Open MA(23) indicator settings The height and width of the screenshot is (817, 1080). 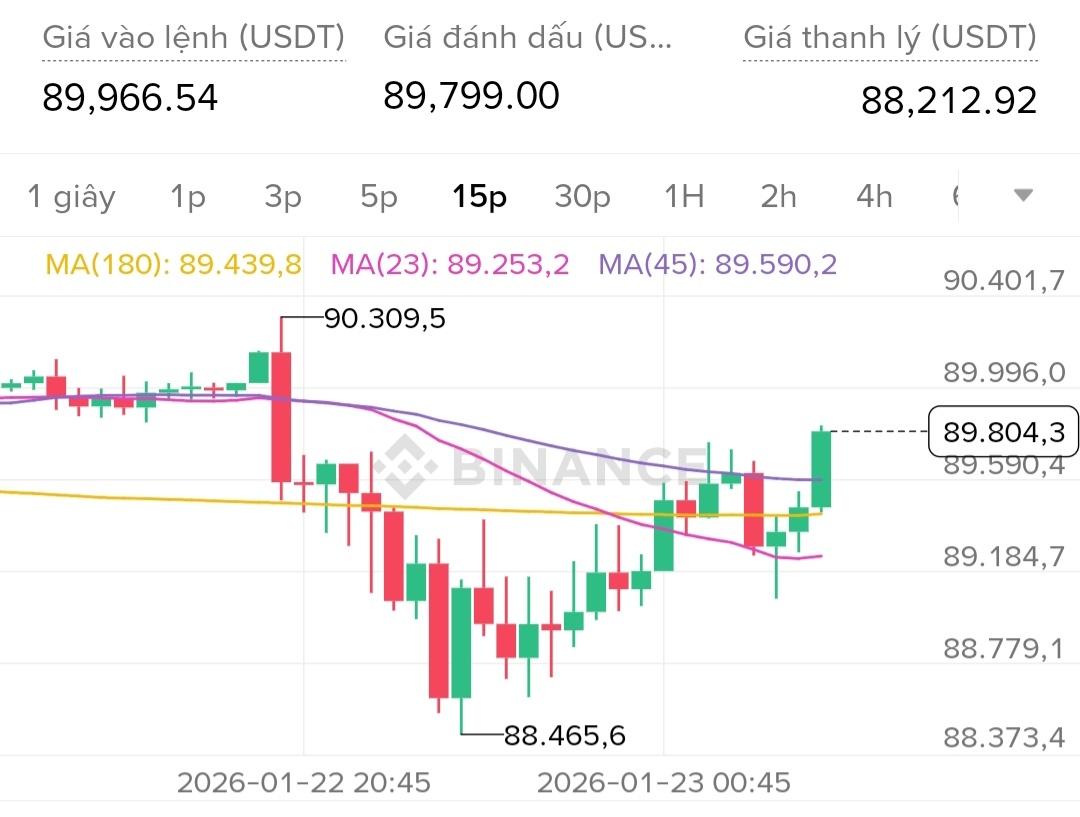(x=450, y=264)
